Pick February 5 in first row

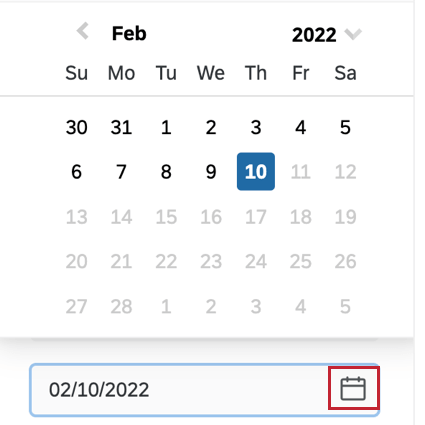click(345, 127)
